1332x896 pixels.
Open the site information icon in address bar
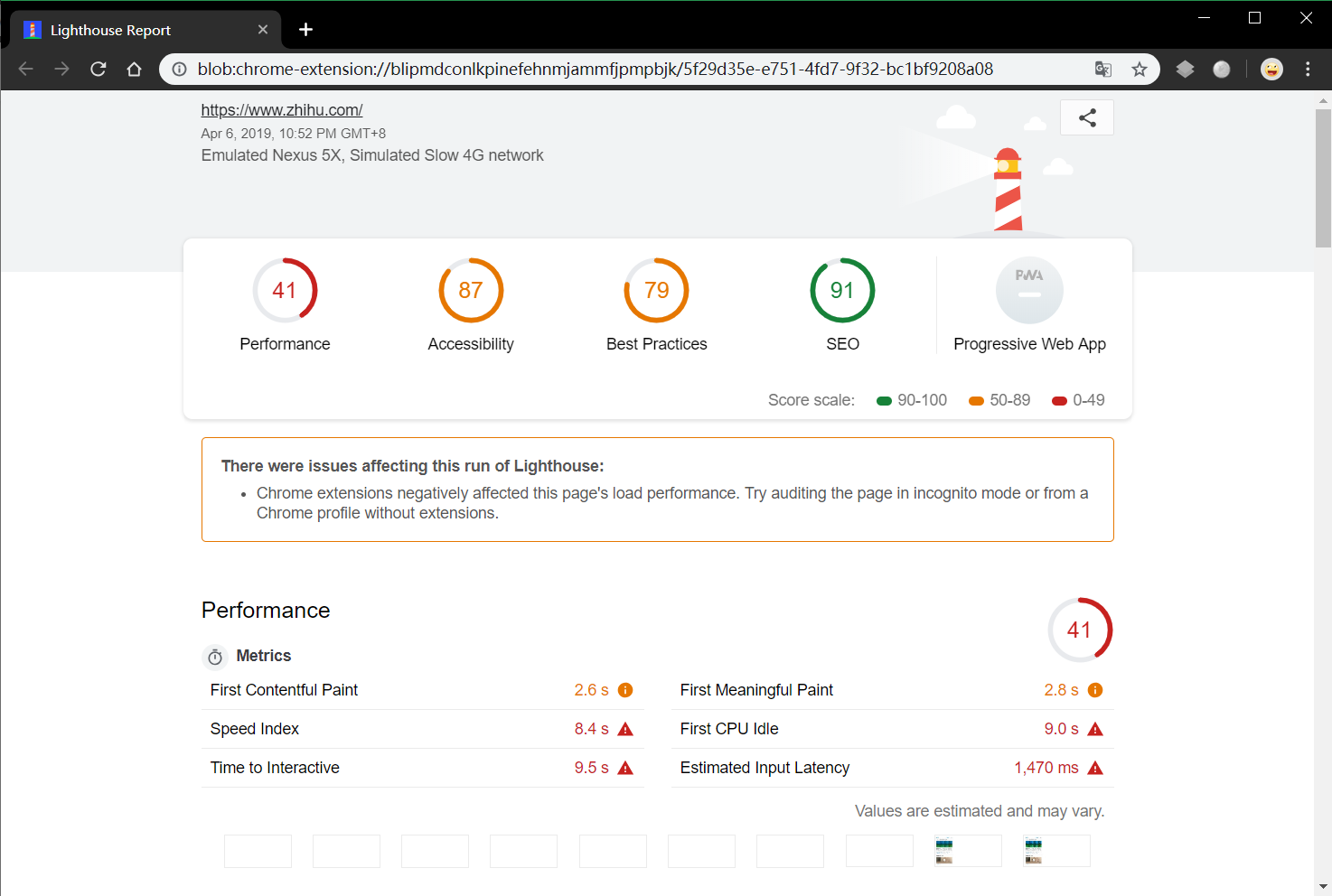coord(180,70)
